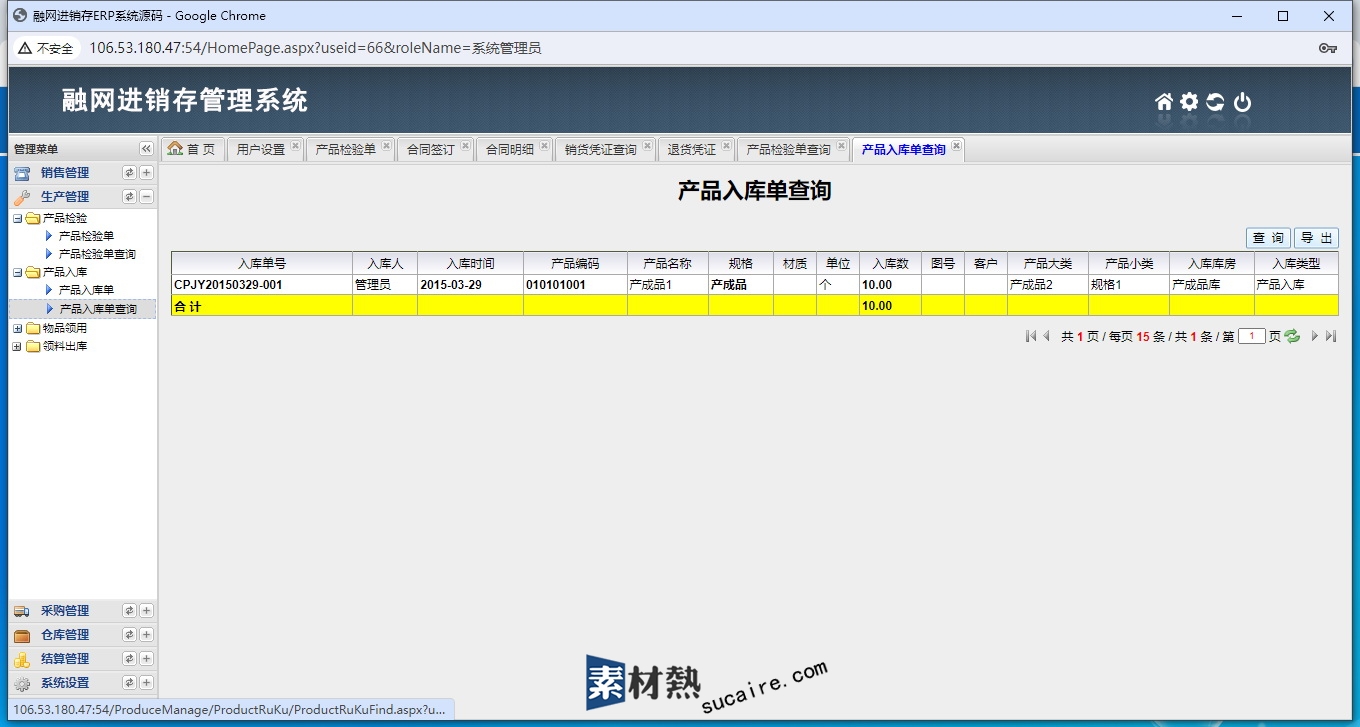The height and width of the screenshot is (727, 1360).
Task: Open settings via header gear icon
Action: click(1189, 102)
